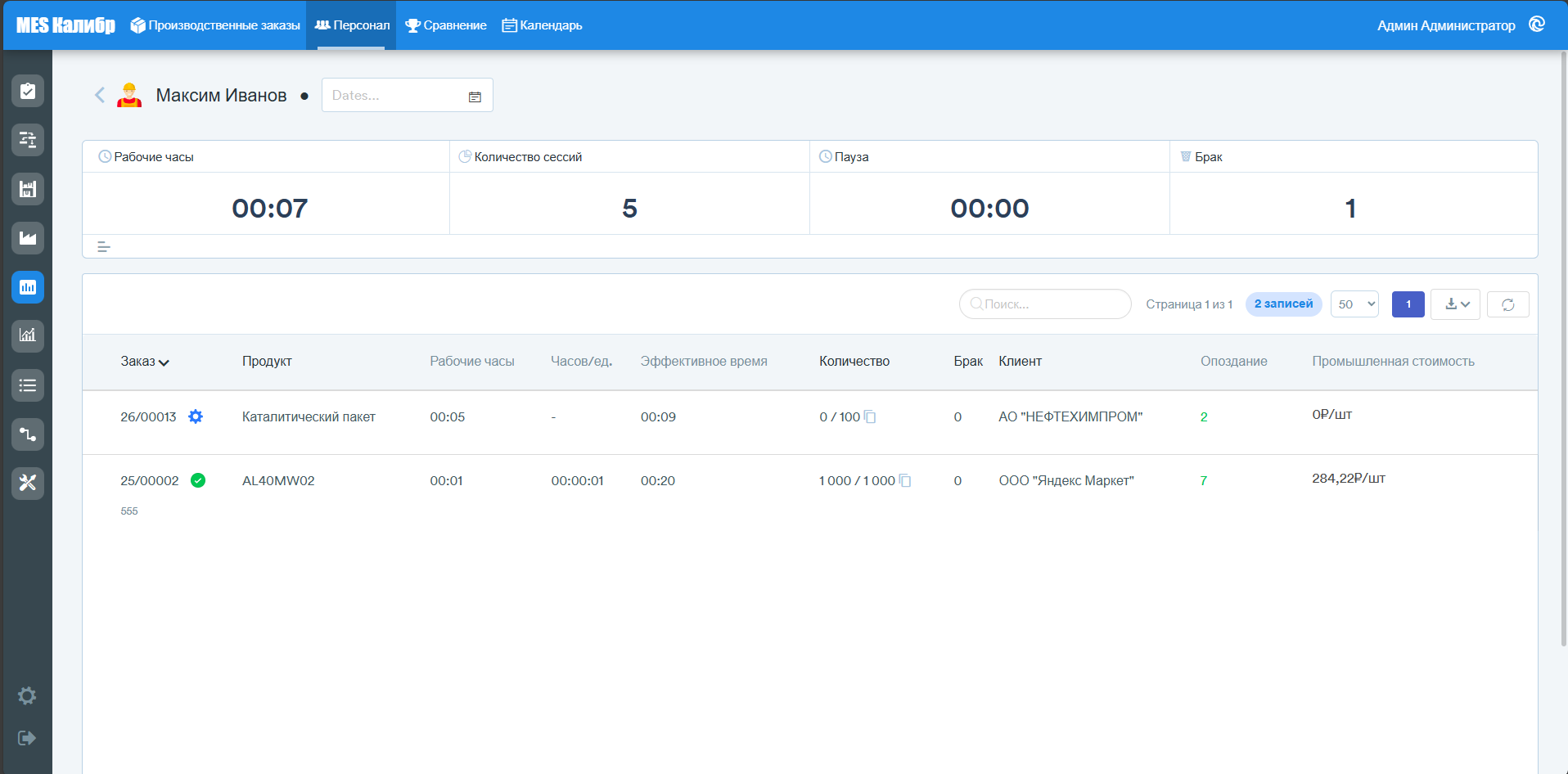Click product AL40MW02

[x=278, y=480]
